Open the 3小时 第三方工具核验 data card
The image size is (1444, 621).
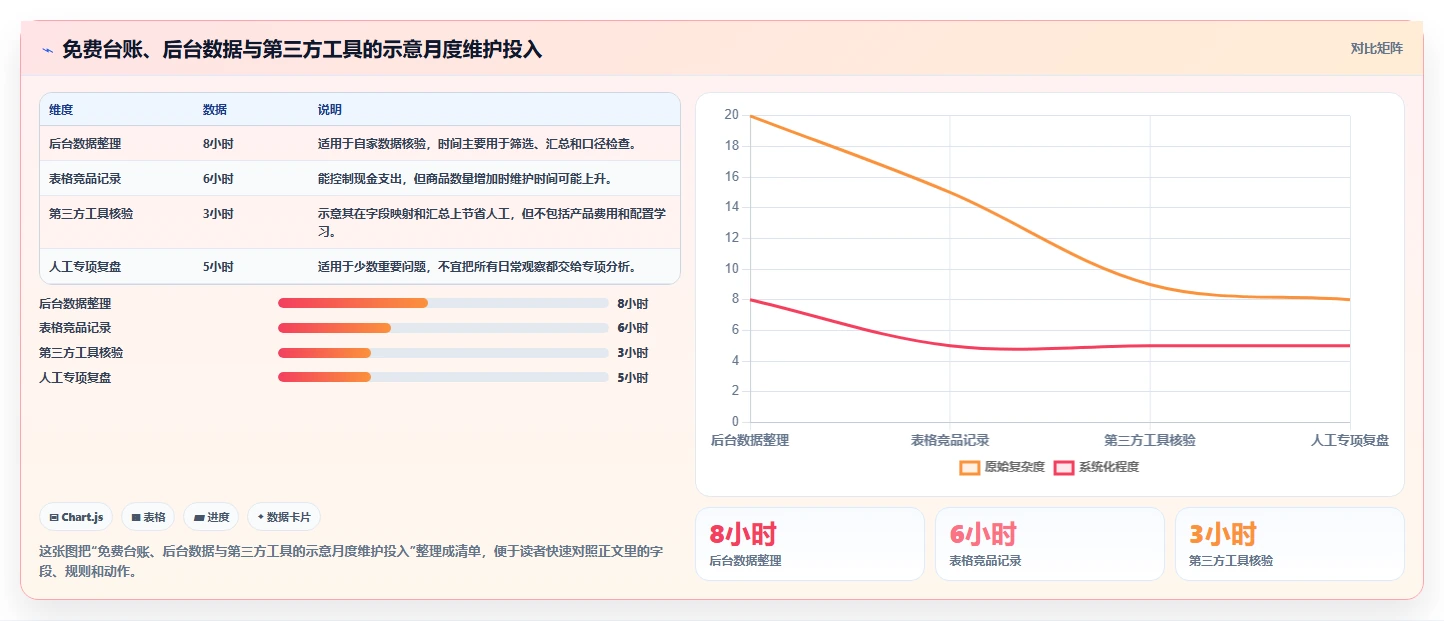1290,544
